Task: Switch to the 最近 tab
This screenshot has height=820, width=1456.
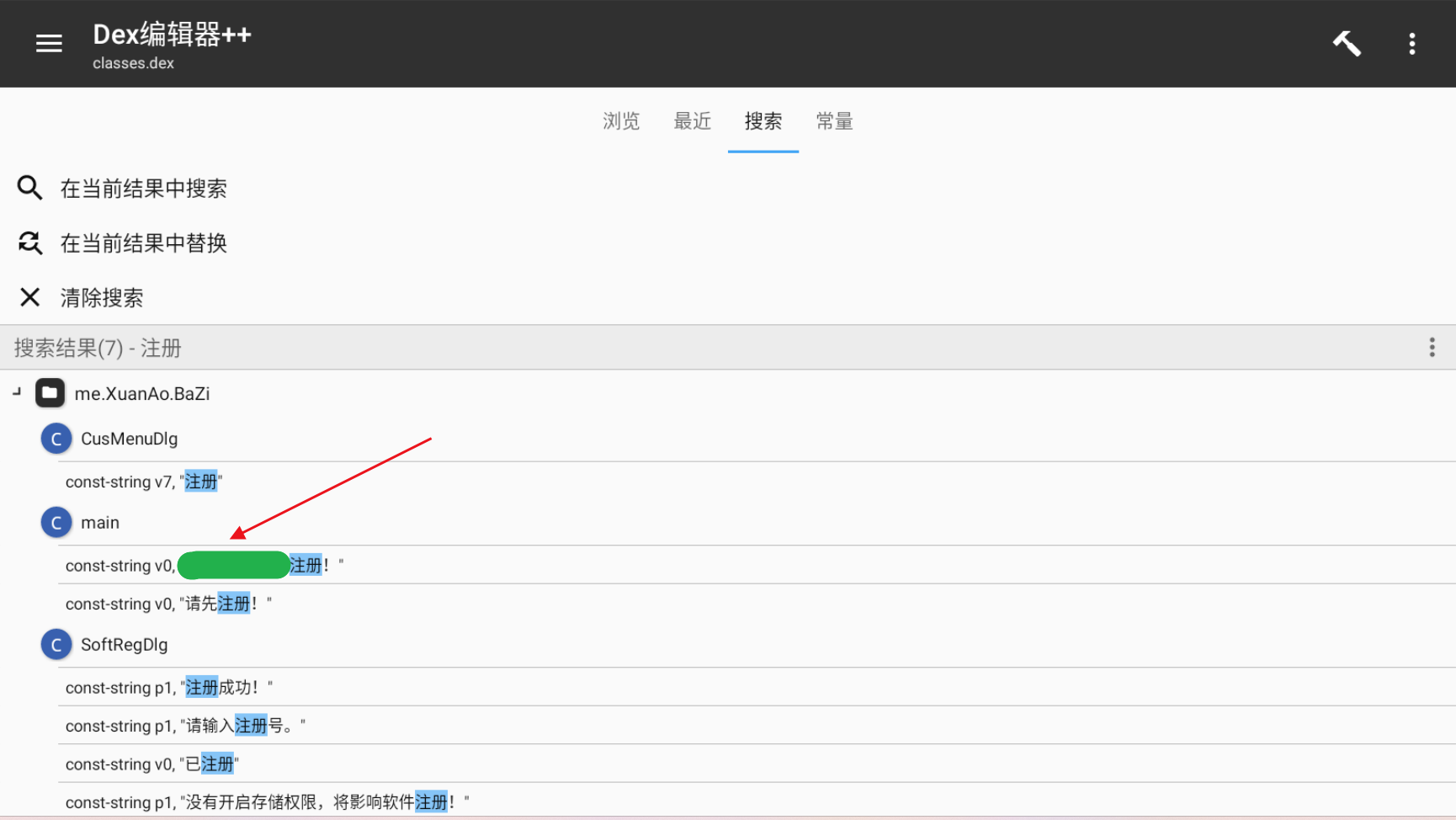Action: (x=692, y=122)
